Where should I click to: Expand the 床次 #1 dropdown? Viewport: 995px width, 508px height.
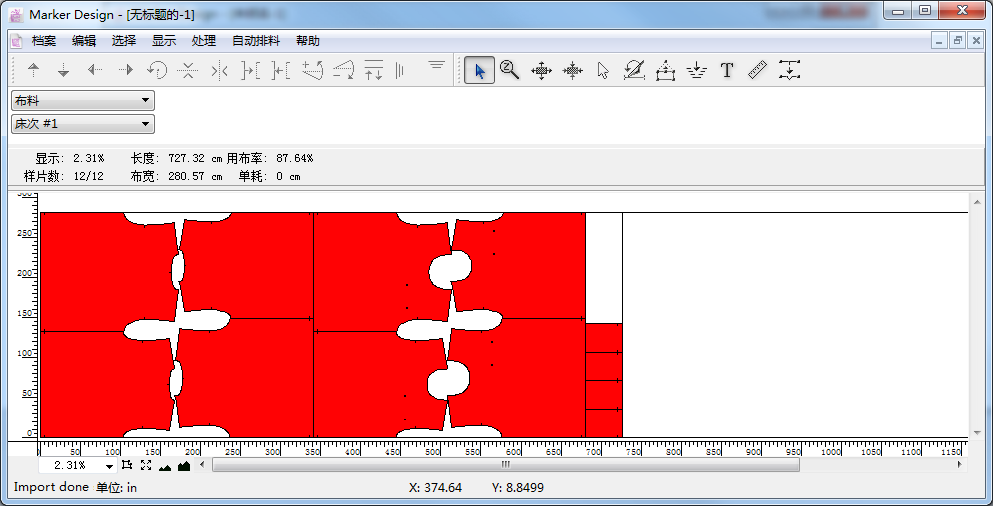[x=83, y=124]
